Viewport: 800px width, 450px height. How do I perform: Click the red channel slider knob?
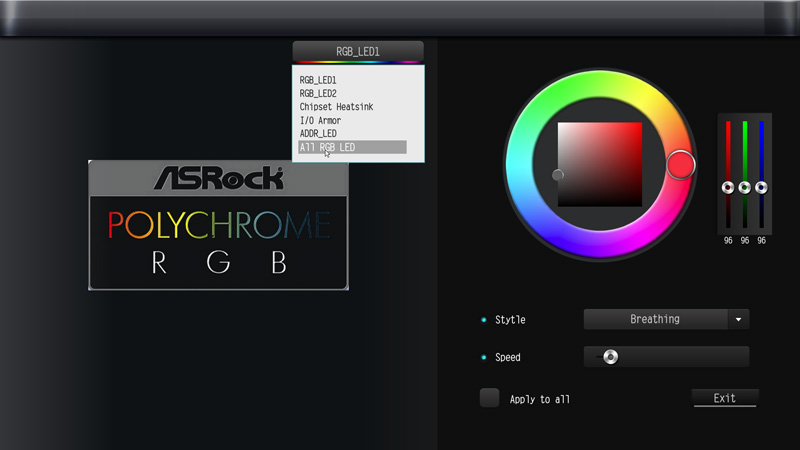click(x=728, y=187)
